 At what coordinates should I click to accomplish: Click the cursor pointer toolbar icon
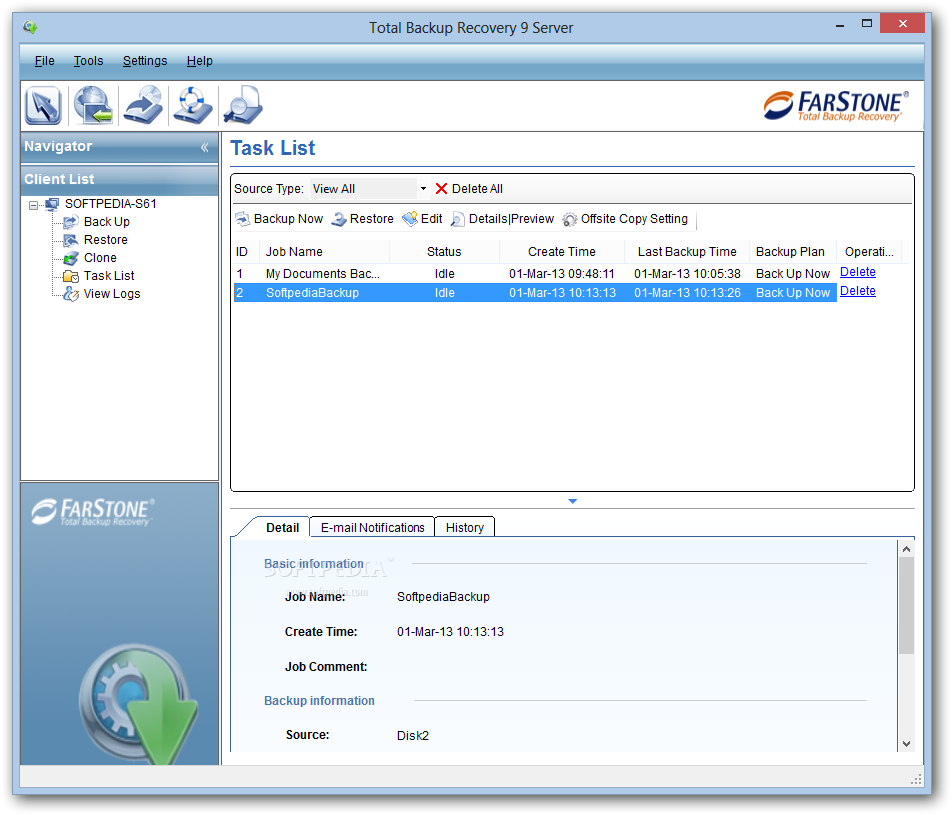(x=43, y=105)
